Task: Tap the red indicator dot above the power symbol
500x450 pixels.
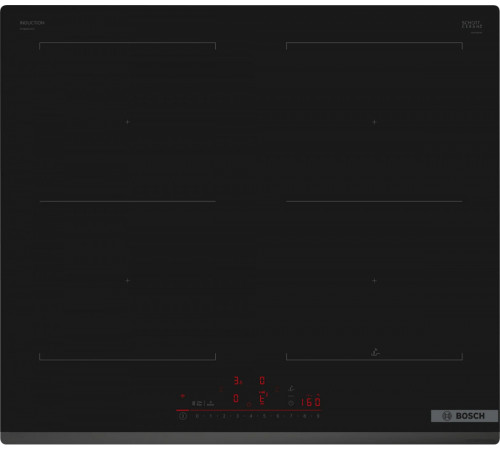Action: tap(183, 396)
